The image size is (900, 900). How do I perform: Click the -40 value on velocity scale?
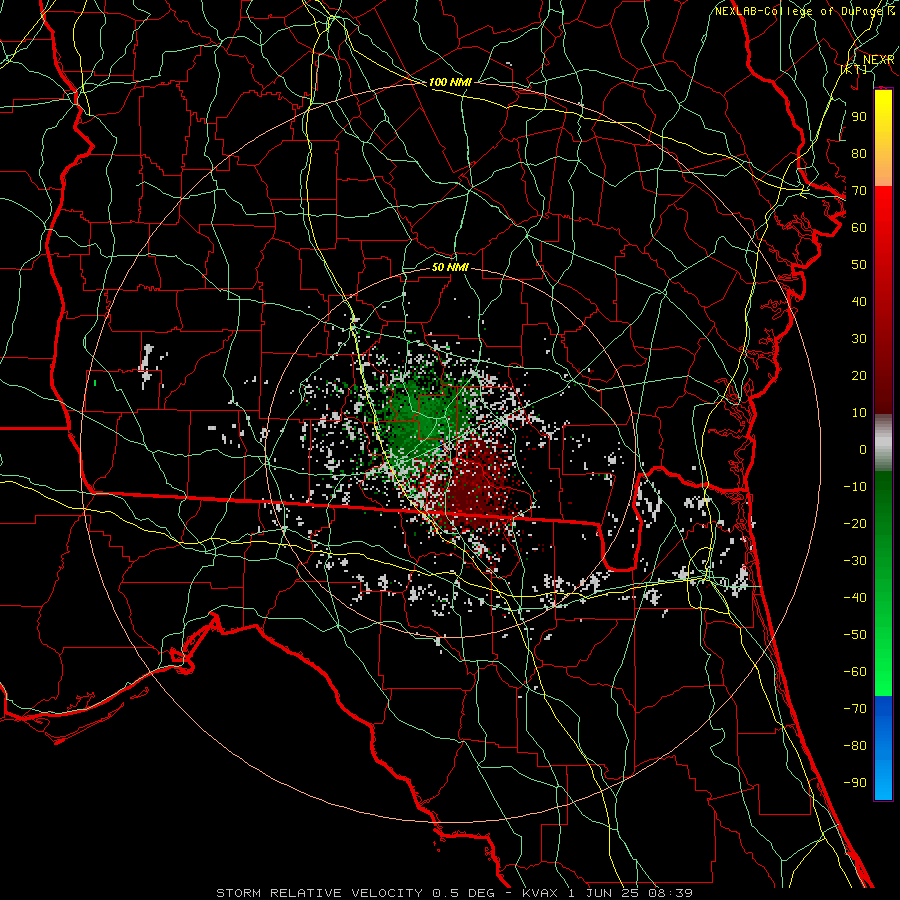click(855, 598)
